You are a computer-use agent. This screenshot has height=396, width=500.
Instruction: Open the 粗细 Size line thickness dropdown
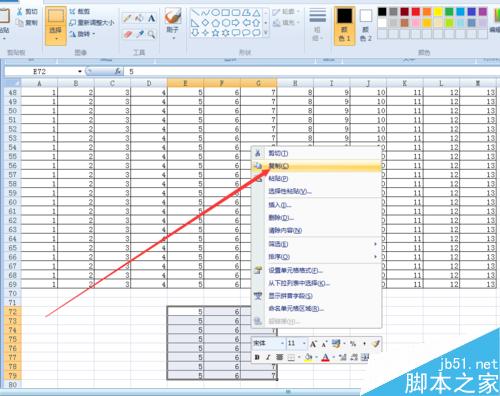point(318,25)
